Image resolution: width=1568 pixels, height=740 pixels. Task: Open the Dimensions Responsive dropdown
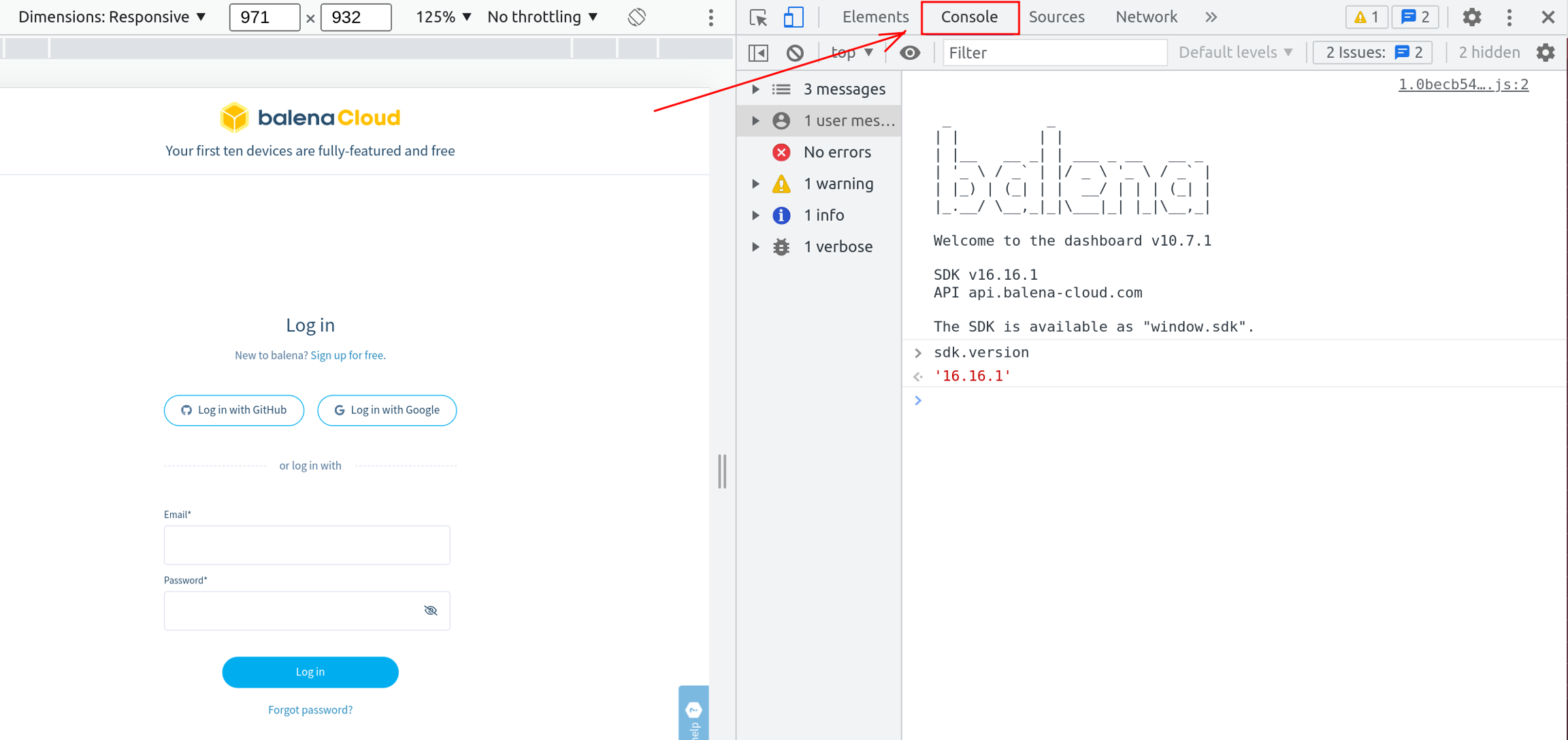[112, 17]
